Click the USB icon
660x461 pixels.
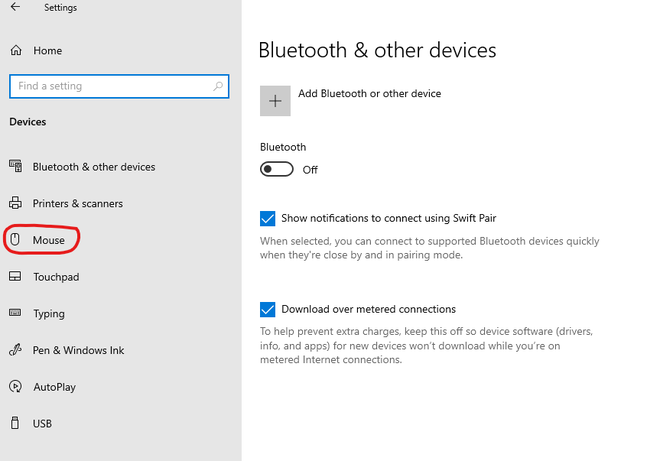coord(15,423)
